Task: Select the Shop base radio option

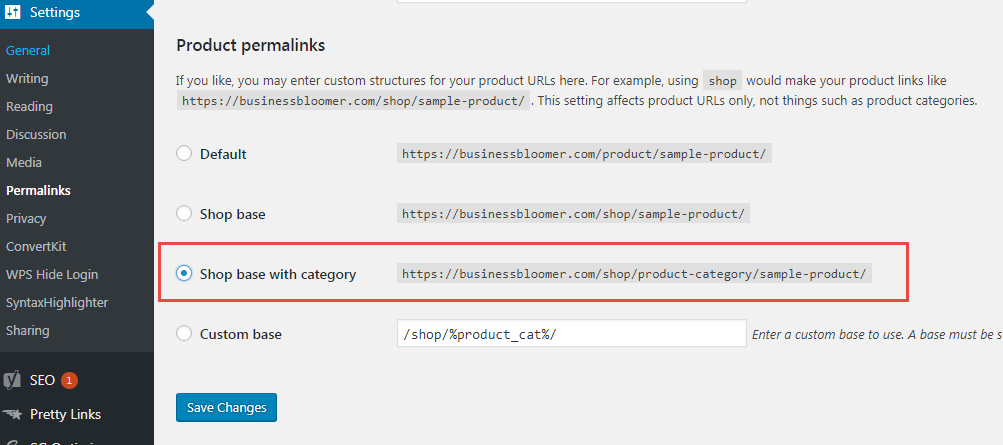Action: point(184,214)
